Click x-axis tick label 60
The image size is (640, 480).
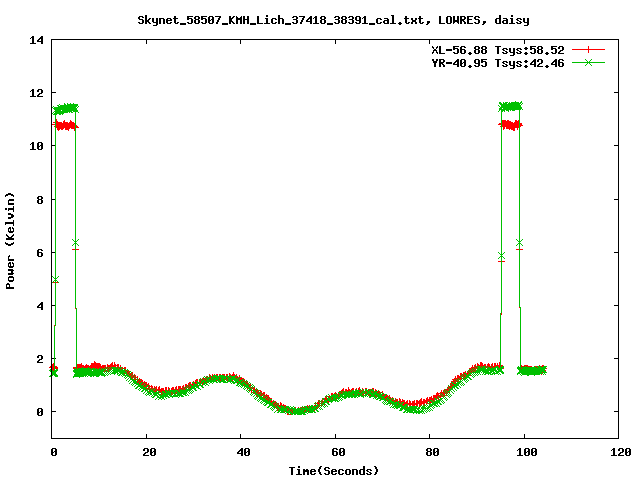pos(338,452)
